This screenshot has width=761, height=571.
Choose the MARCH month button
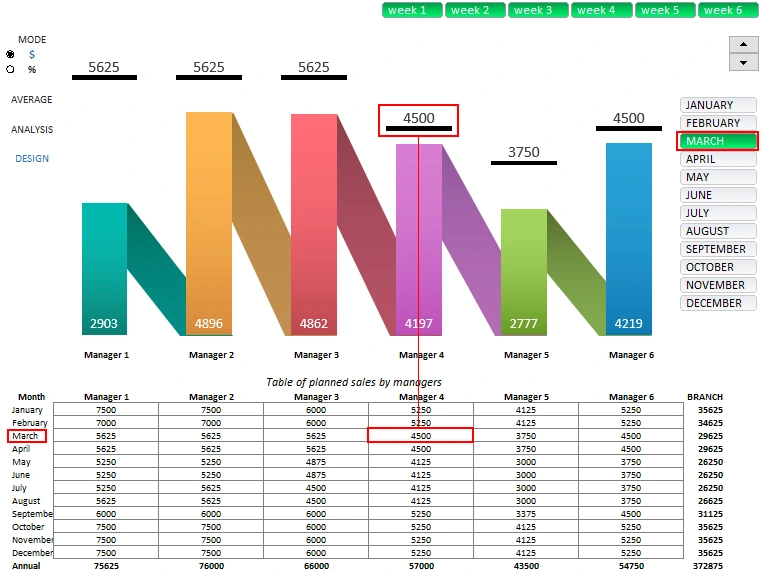717,141
